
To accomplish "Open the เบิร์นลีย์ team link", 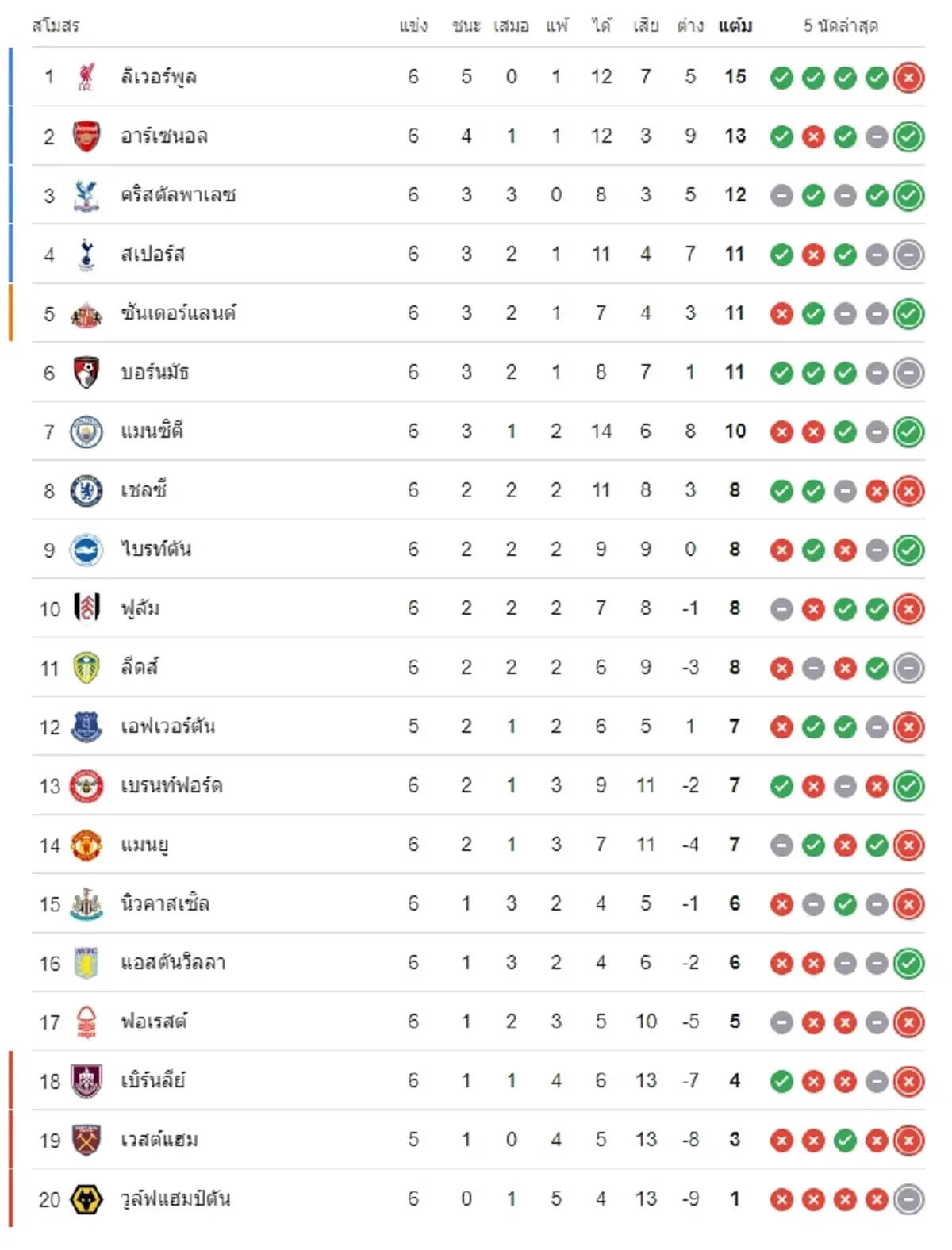I will tap(153, 1081).
